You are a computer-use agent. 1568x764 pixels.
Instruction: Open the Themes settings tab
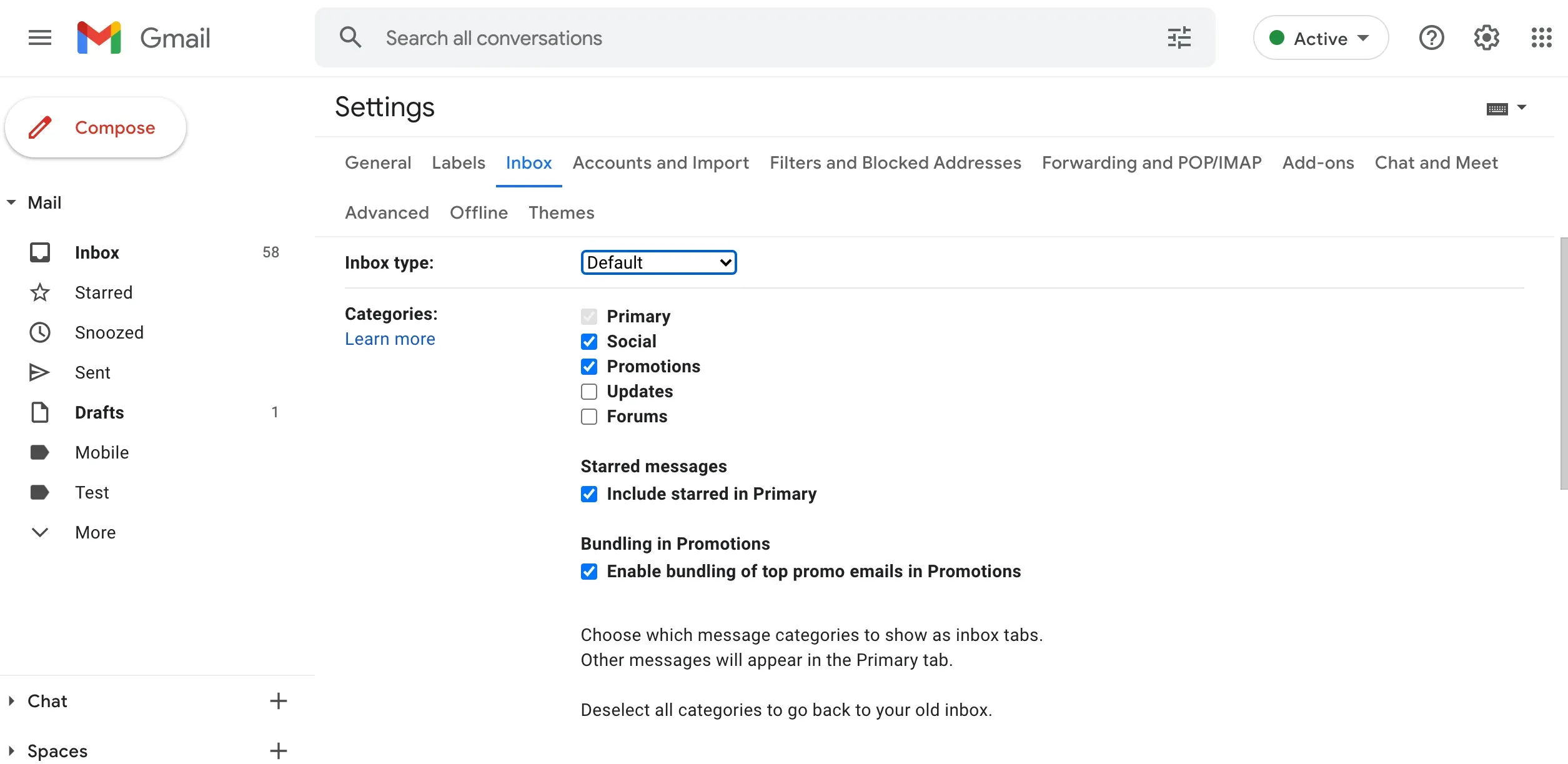pyautogui.click(x=561, y=212)
